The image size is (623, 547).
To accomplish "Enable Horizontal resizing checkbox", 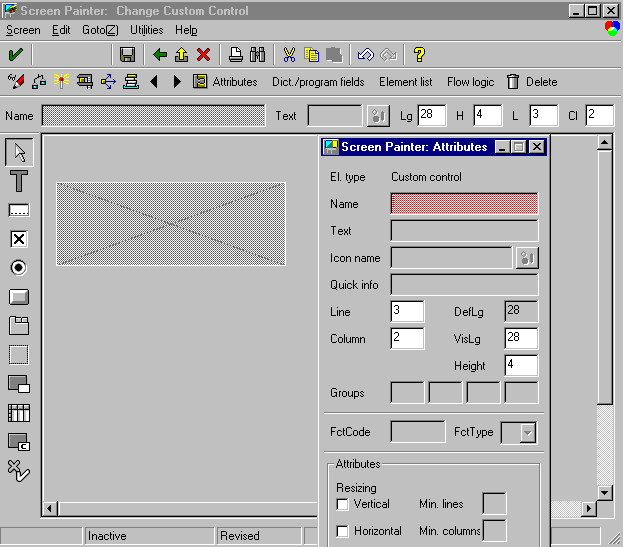I will coord(342,531).
